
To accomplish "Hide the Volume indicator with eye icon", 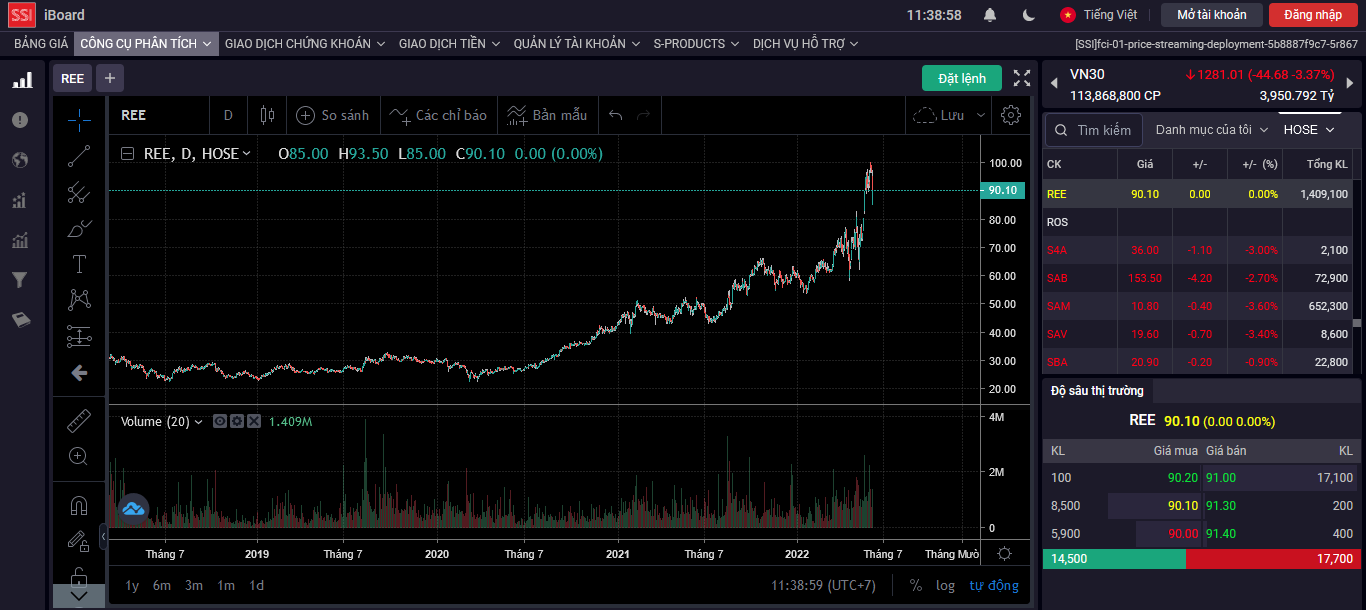I will [220, 422].
